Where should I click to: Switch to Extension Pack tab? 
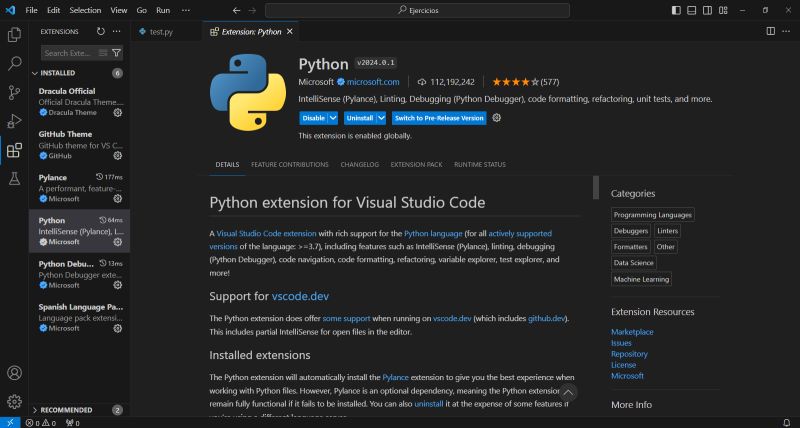click(416, 164)
